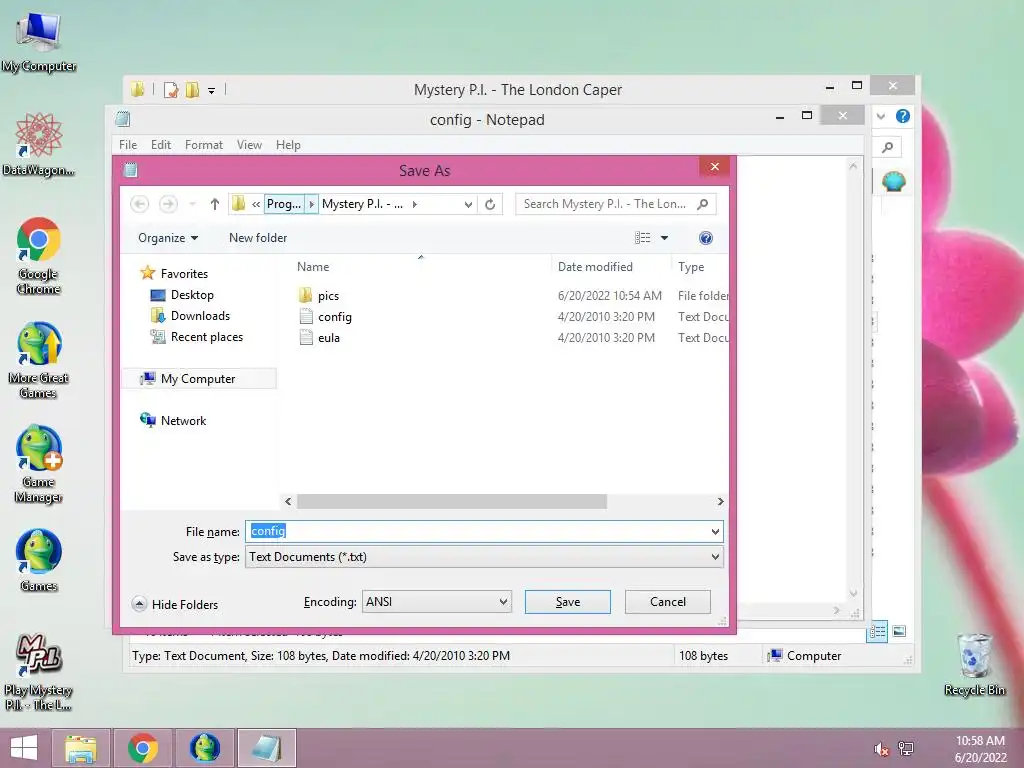The height and width of the screenshot is (768, 1024).
Task: Click horizontal scrollbar in file list
Action: [x=452, y=502]
